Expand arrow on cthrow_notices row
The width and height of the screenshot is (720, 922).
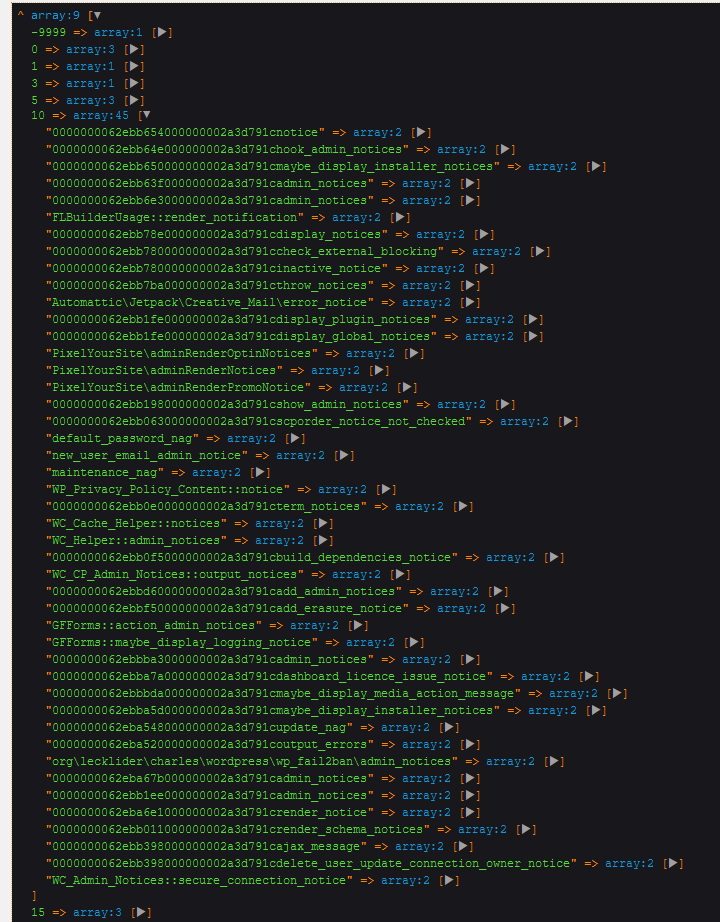469,286
